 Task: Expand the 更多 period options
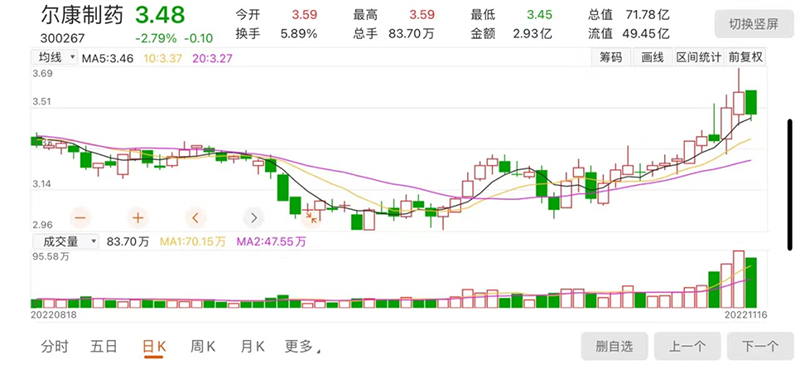click(x=303, y=347)
